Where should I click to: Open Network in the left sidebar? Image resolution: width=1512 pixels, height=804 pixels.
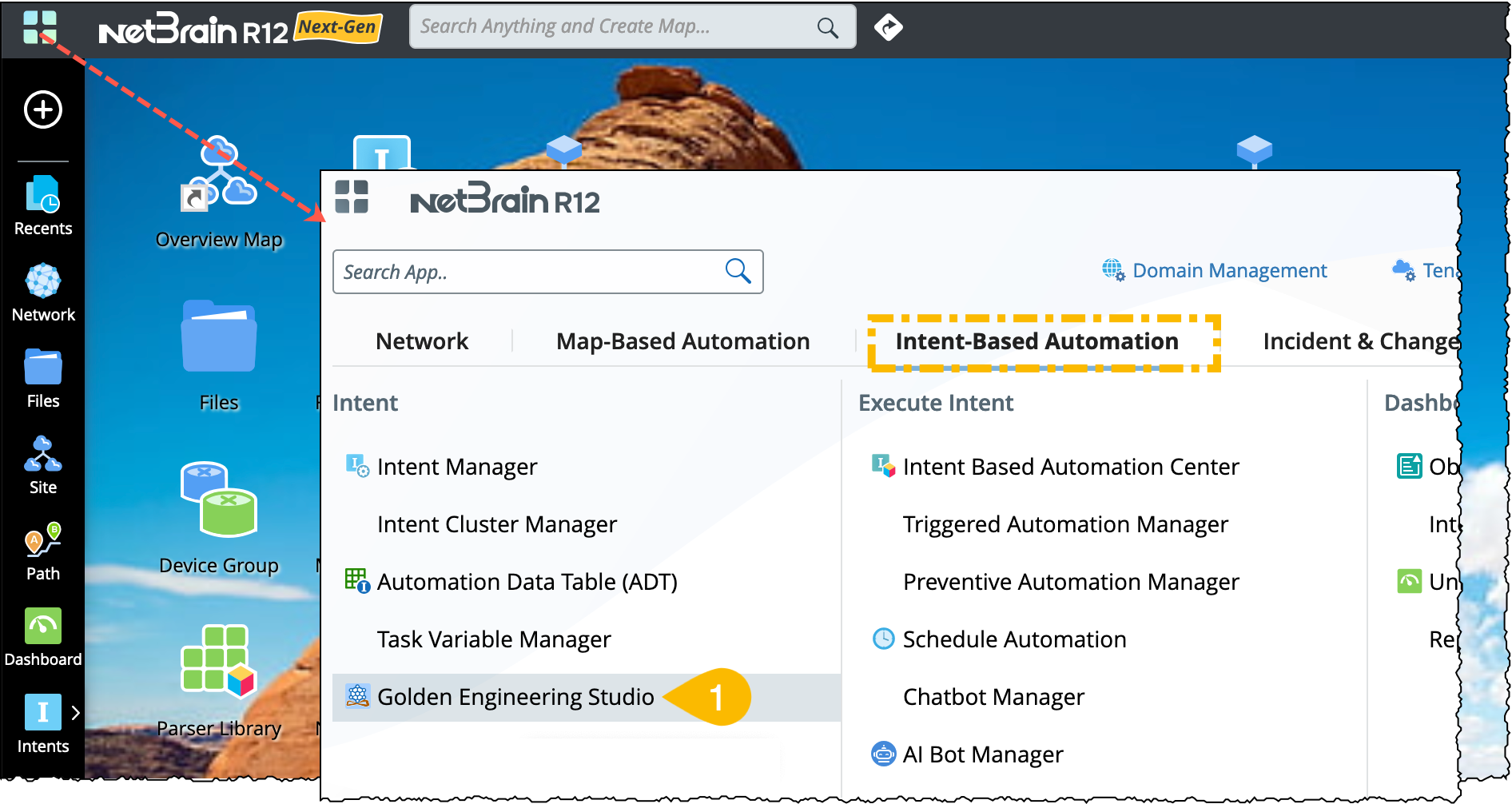click(x=43, y=293)
